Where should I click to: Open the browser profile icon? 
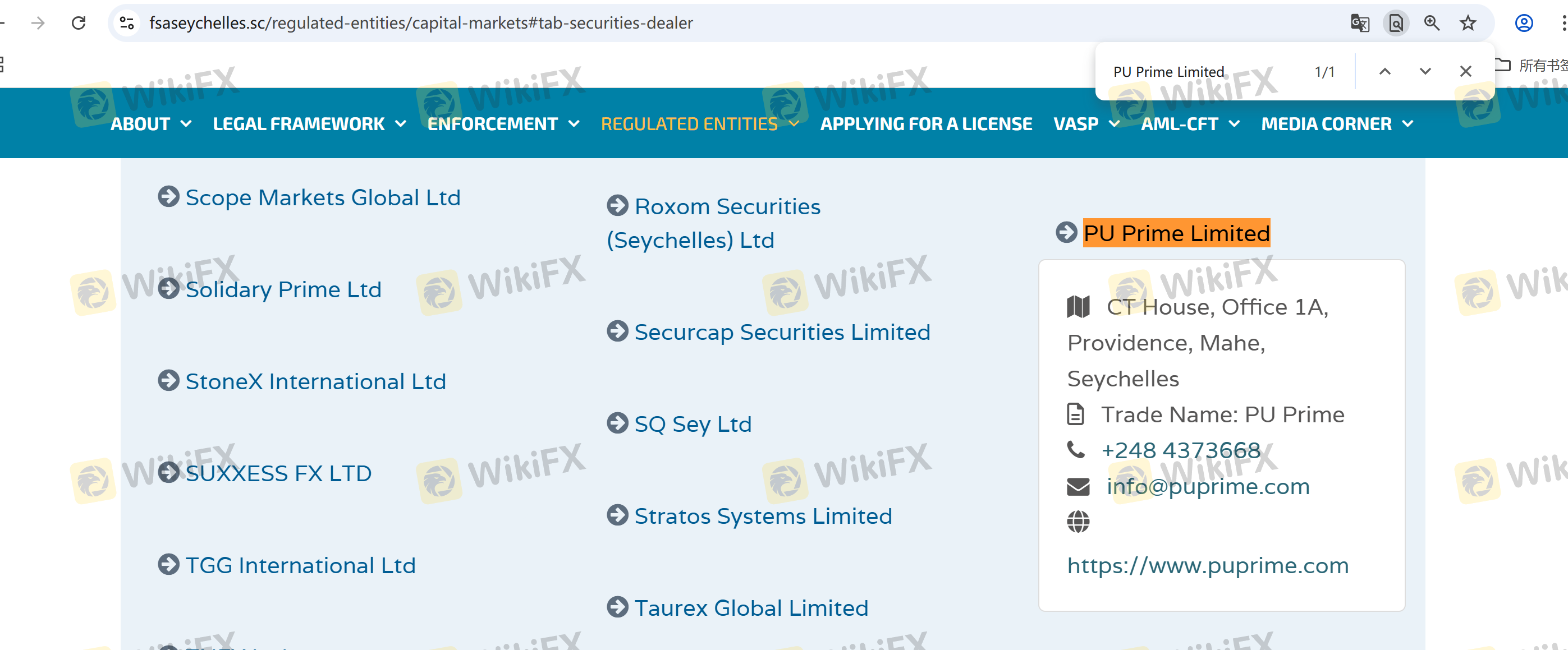[1524, 23]
